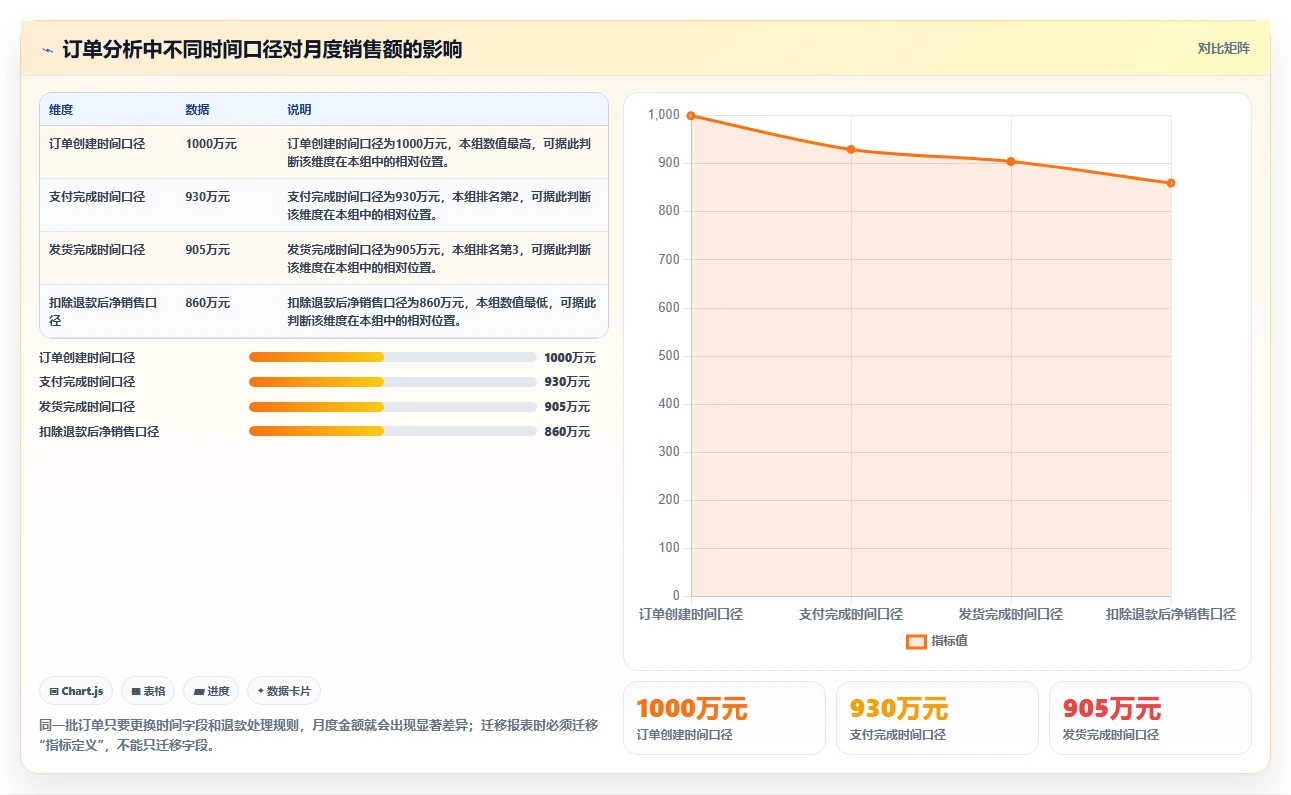
Task: Click progress list label 扣除退款后净销售口径
Action: click(99, 432)
